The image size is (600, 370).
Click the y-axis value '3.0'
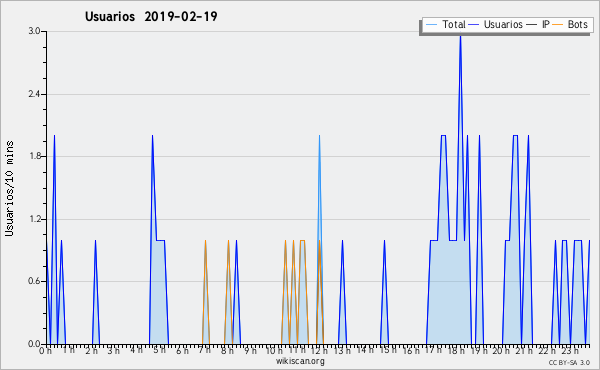coord(34,31)
